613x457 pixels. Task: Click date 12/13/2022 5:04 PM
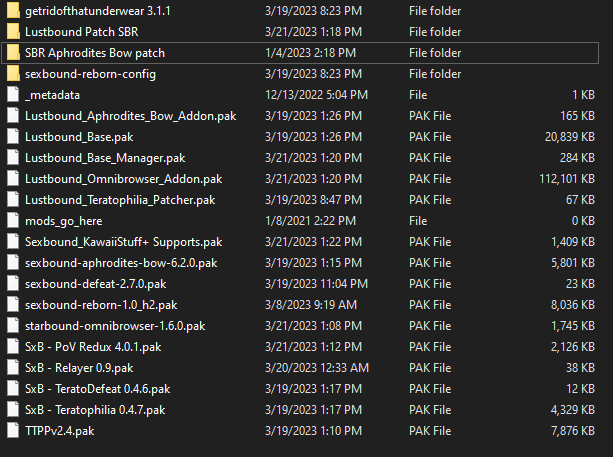pyautogui.click(x=317, y=95)
